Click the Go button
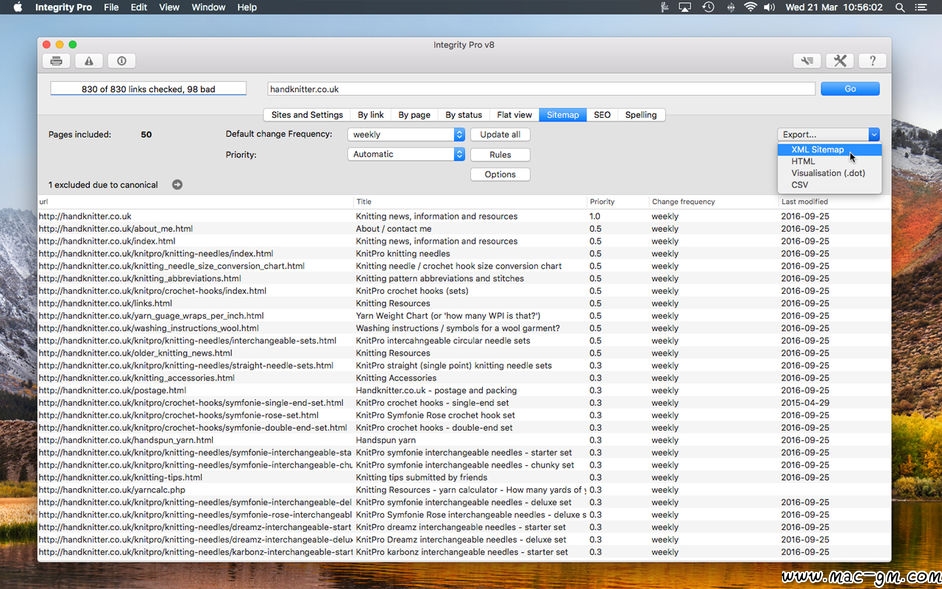The image size is (942, 589). tap(850, 89)
